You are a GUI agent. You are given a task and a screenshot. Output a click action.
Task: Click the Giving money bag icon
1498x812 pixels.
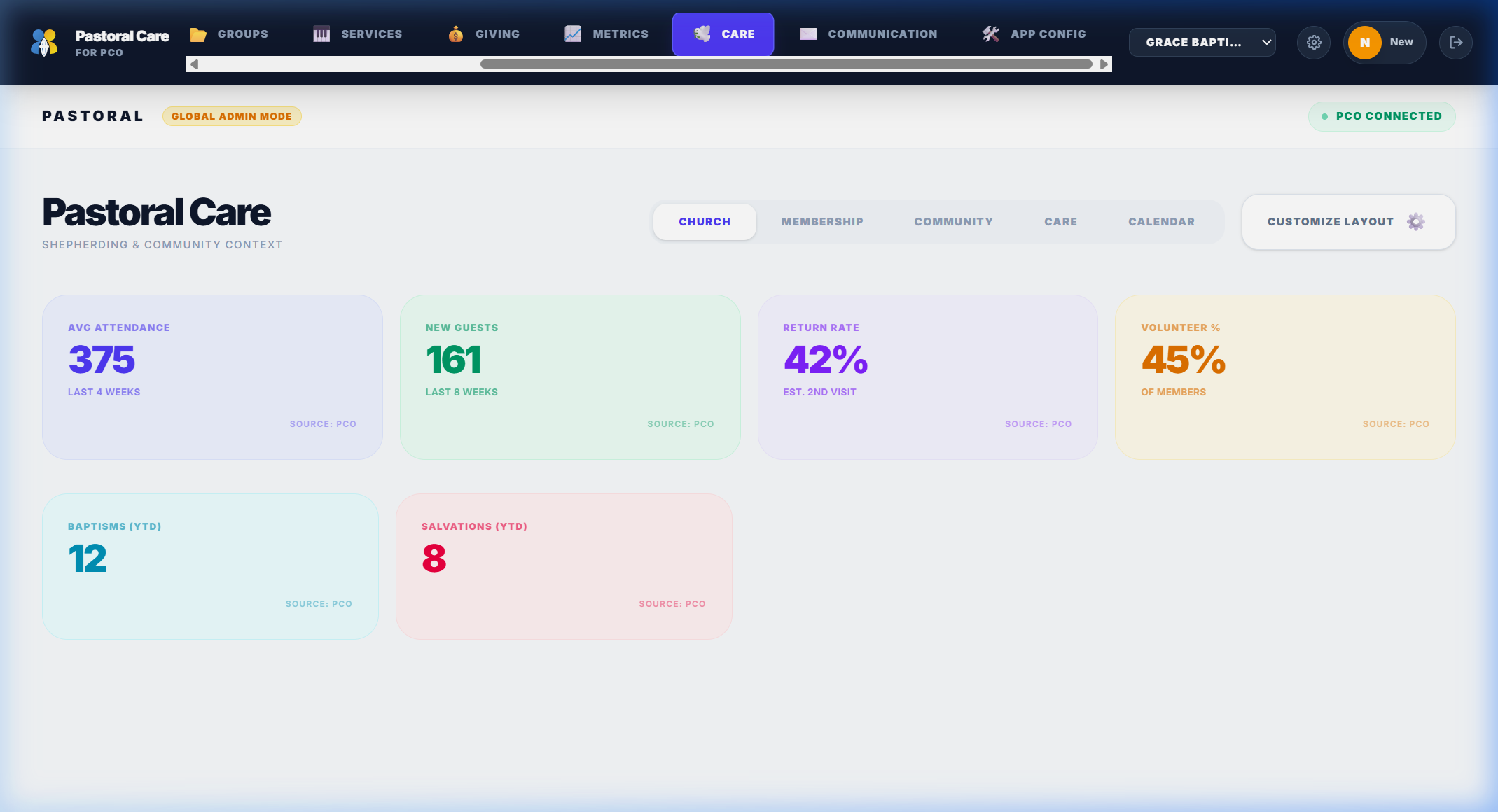pyautogui.click(x=456, y=34)
